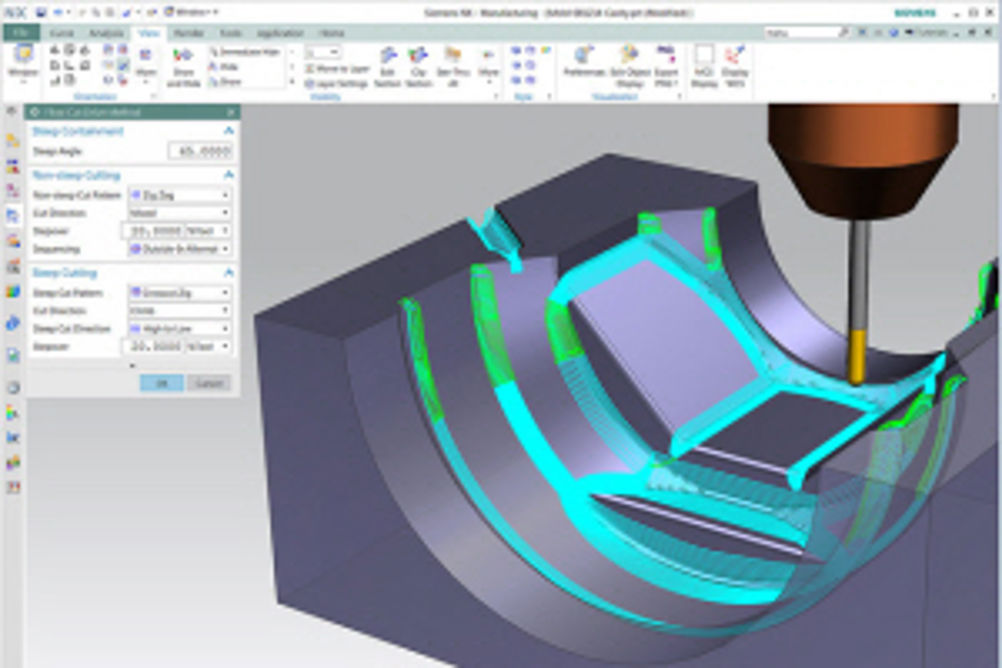Click the colorful palette icon in the sidebar
This screenshot has width=1002, height=668.
click(x=13, y=293)
